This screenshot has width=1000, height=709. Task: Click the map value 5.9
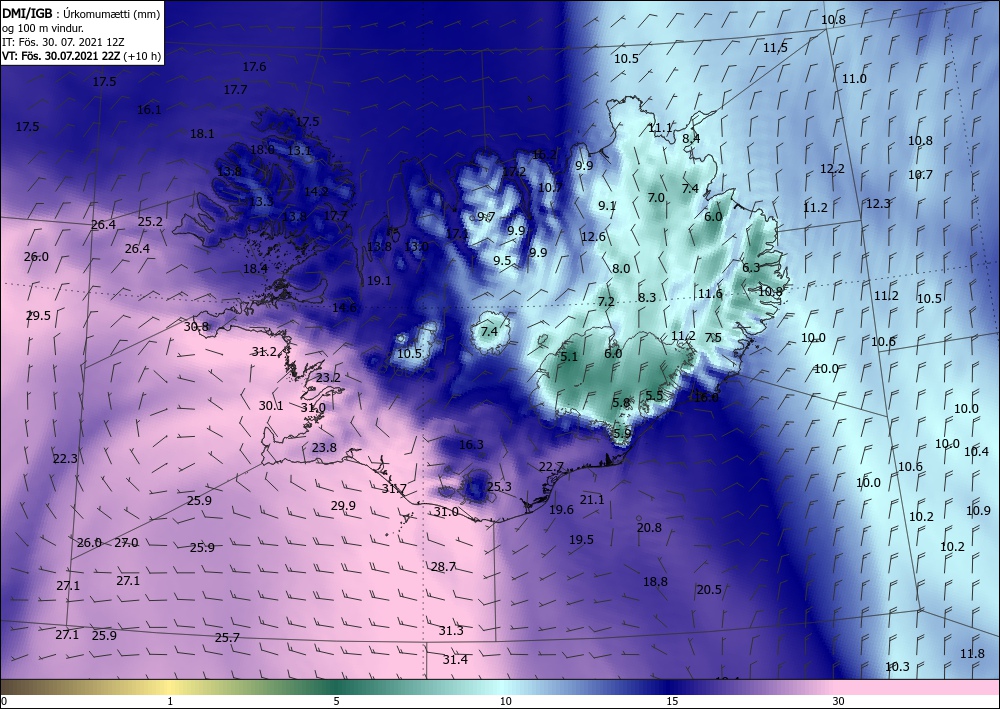pos(622,433)
